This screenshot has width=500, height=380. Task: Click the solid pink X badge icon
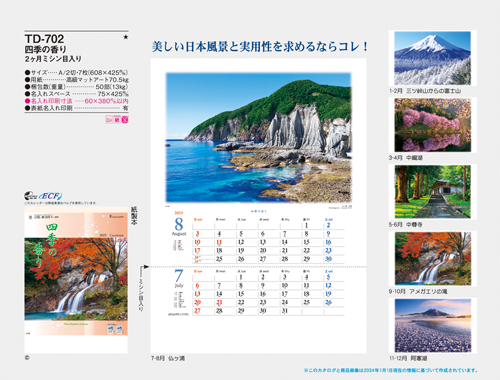[125, 120]
